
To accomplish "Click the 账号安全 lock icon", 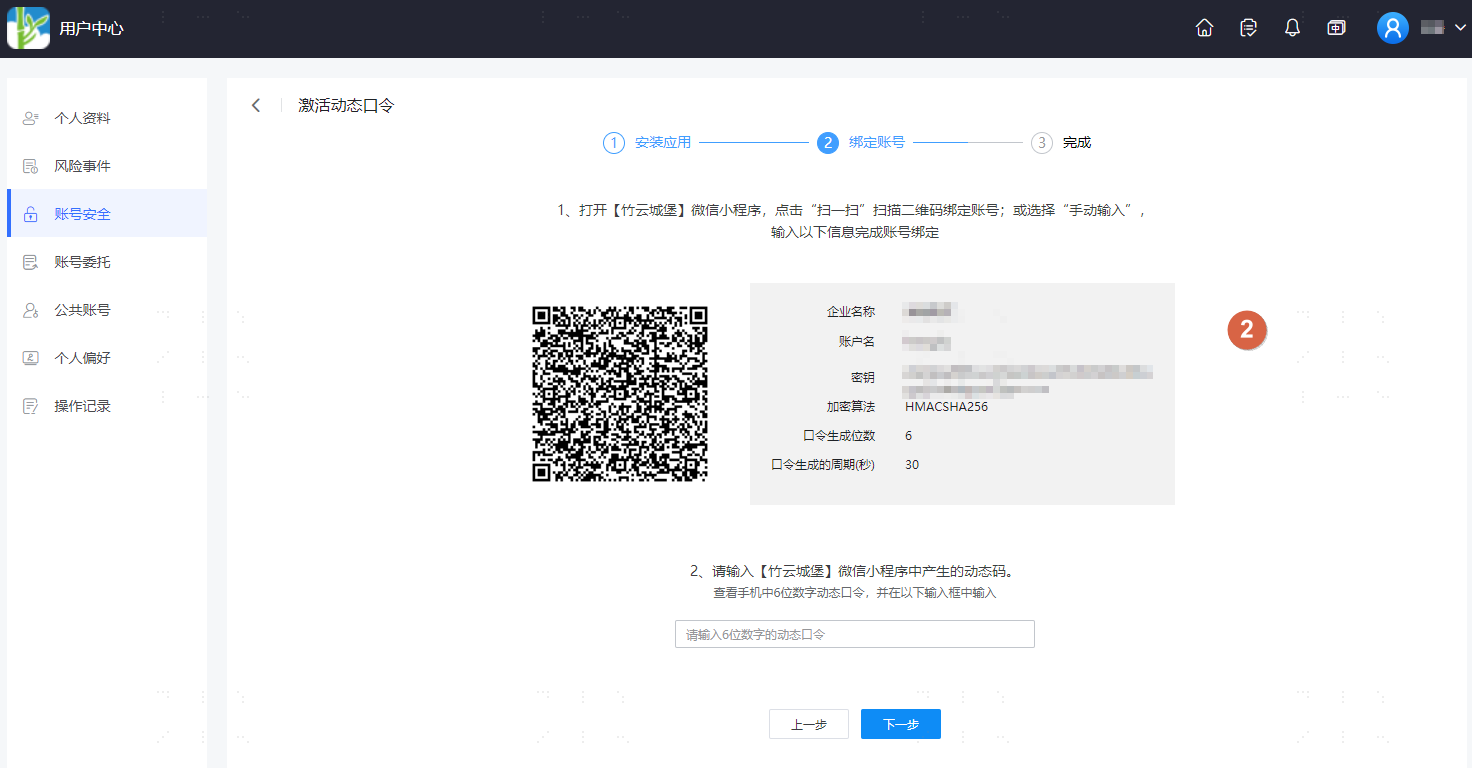I will tap(30, 214).
